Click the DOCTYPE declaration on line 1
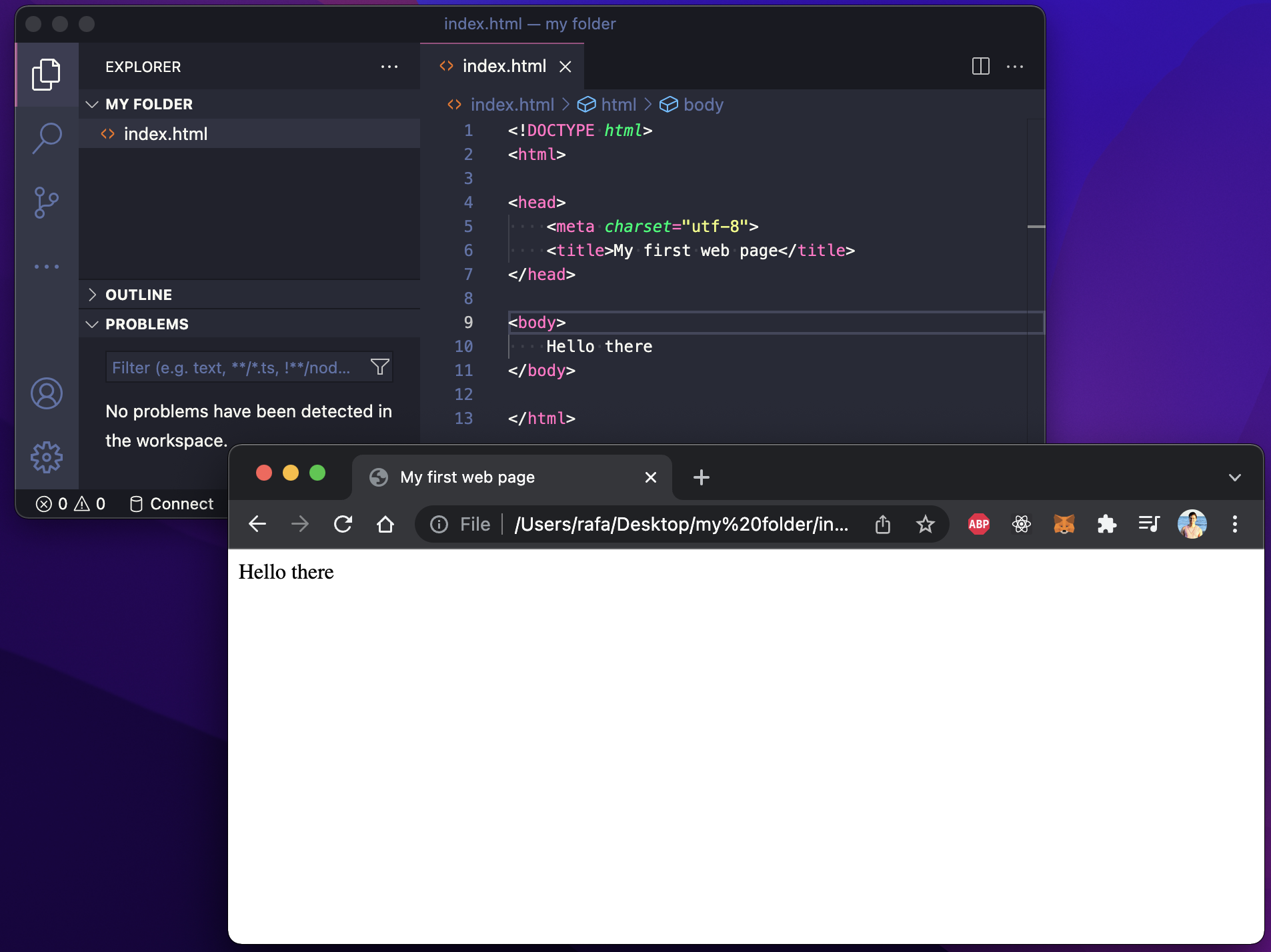 point(580,131)
